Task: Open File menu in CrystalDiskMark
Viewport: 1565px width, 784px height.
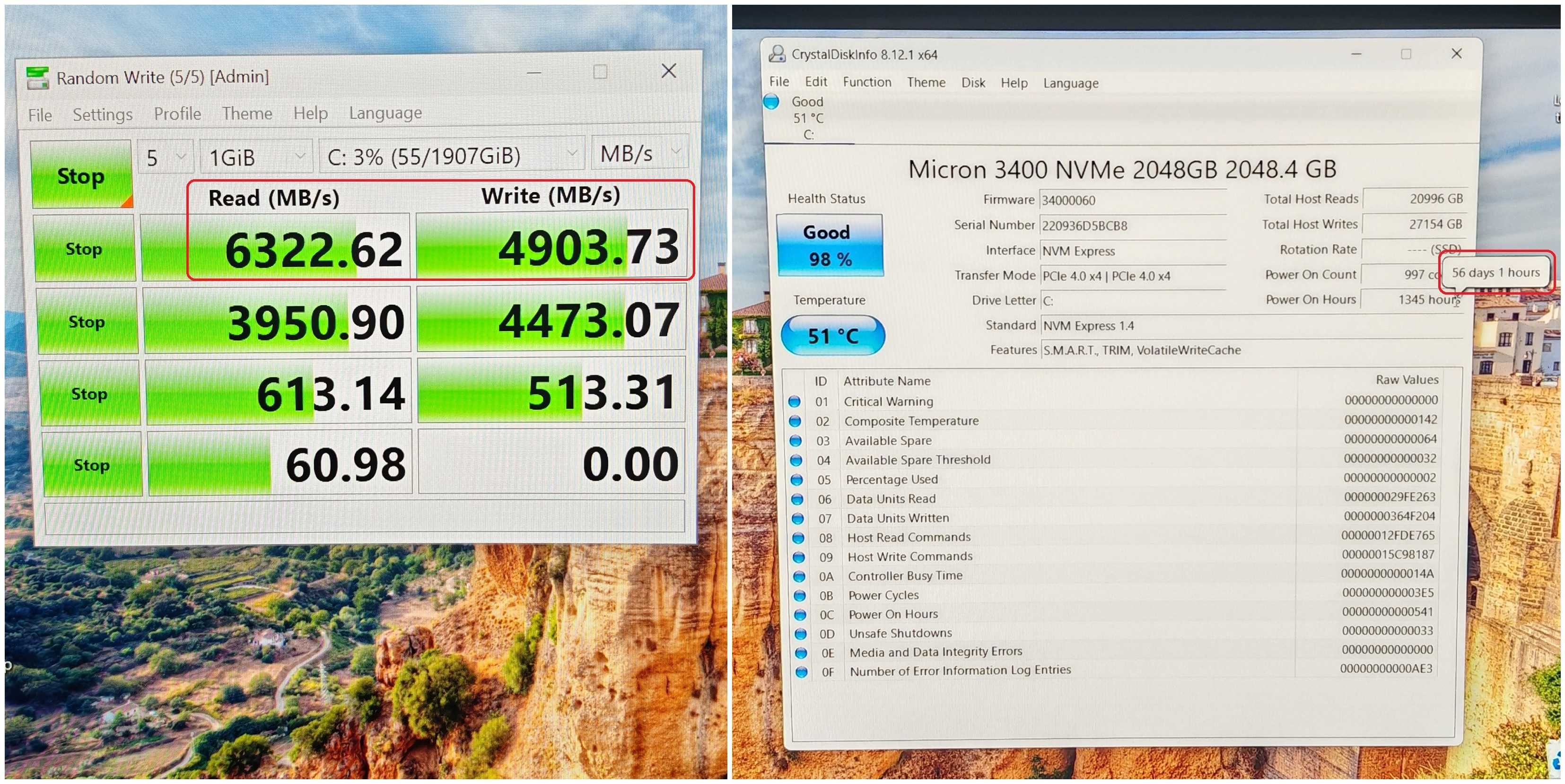Action: [40, 115]
